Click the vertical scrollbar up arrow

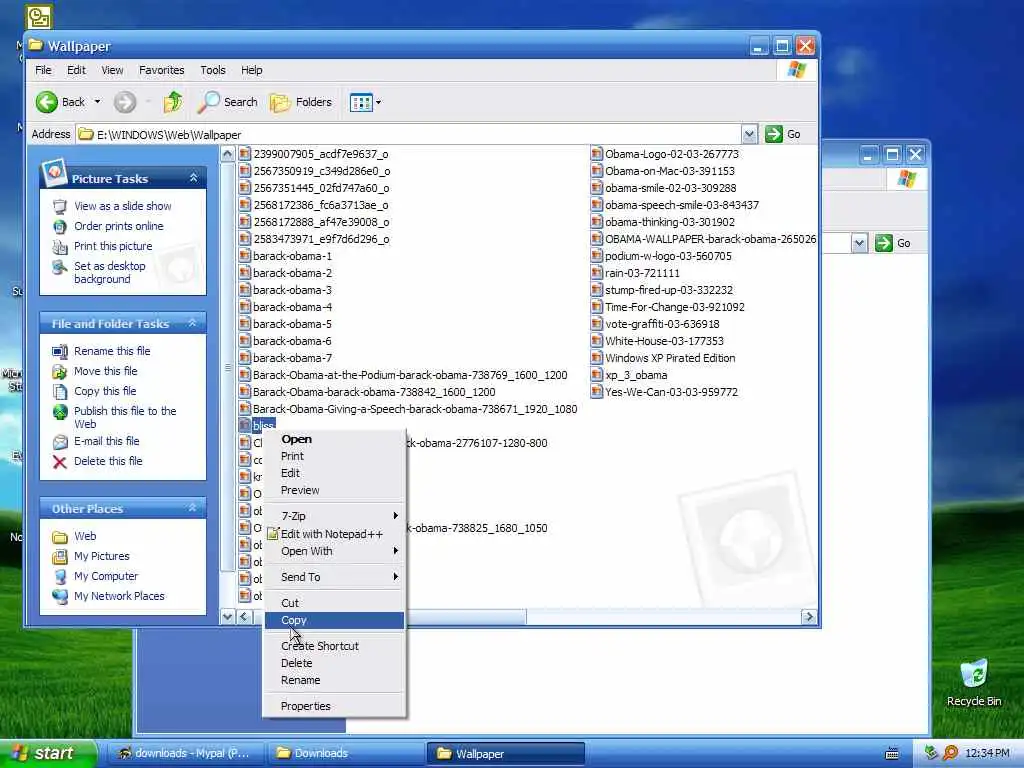[x=227, y=154]
